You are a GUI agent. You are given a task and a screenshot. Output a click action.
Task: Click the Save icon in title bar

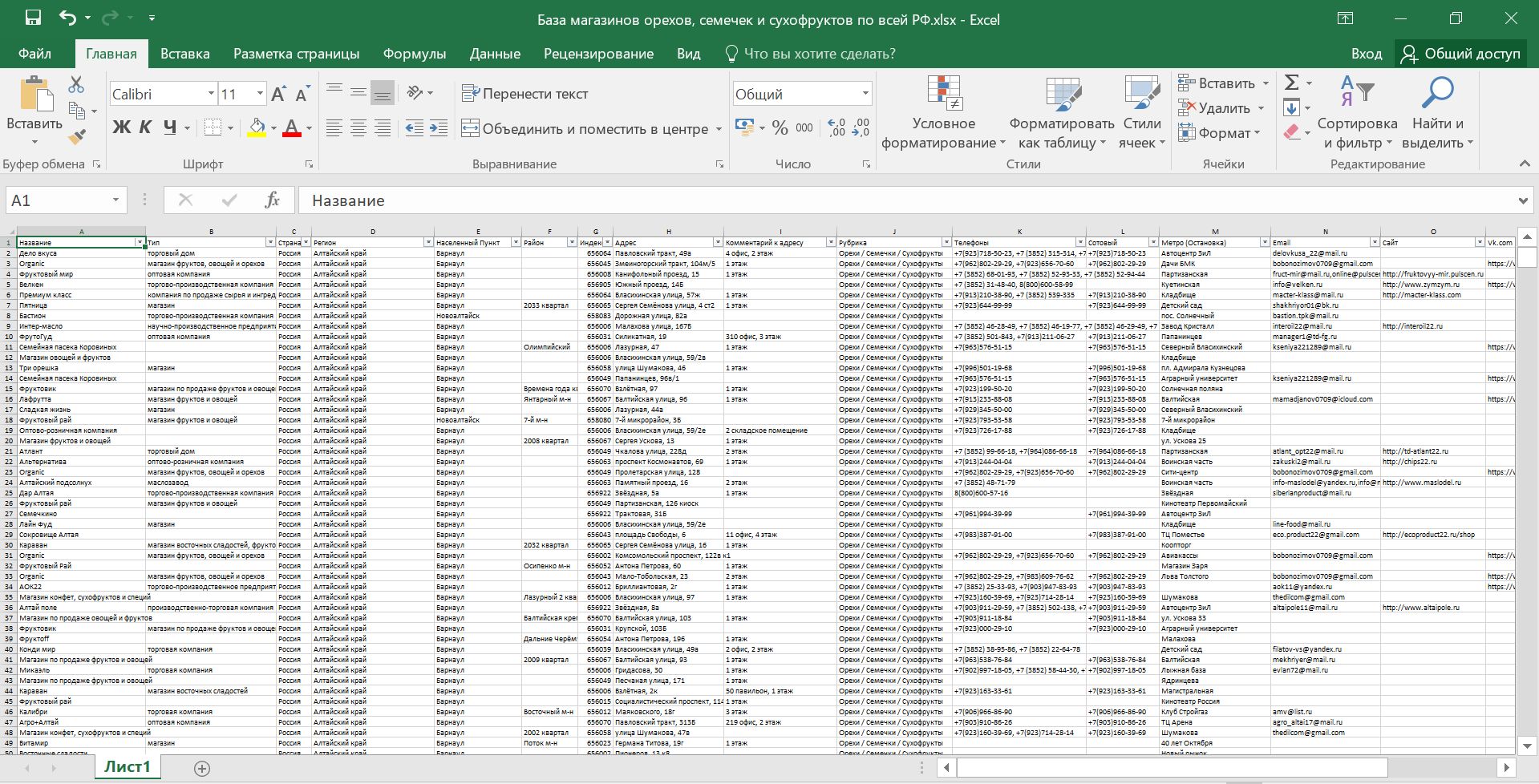point(33,18)
